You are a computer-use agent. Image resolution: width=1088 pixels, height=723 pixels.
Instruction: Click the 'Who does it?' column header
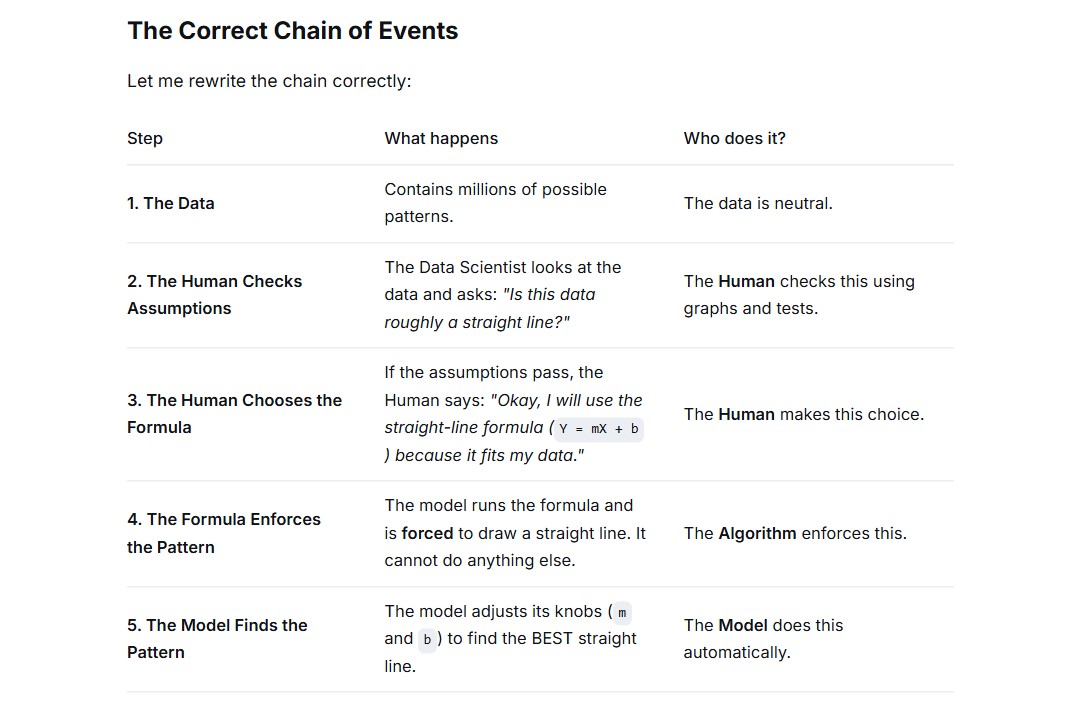coord(735,138)
